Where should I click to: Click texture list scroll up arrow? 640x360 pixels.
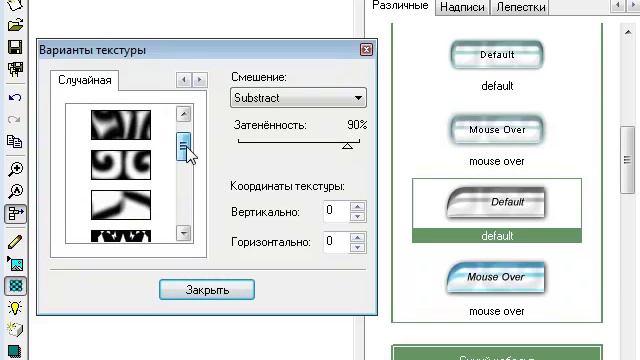tap(184, 114)
